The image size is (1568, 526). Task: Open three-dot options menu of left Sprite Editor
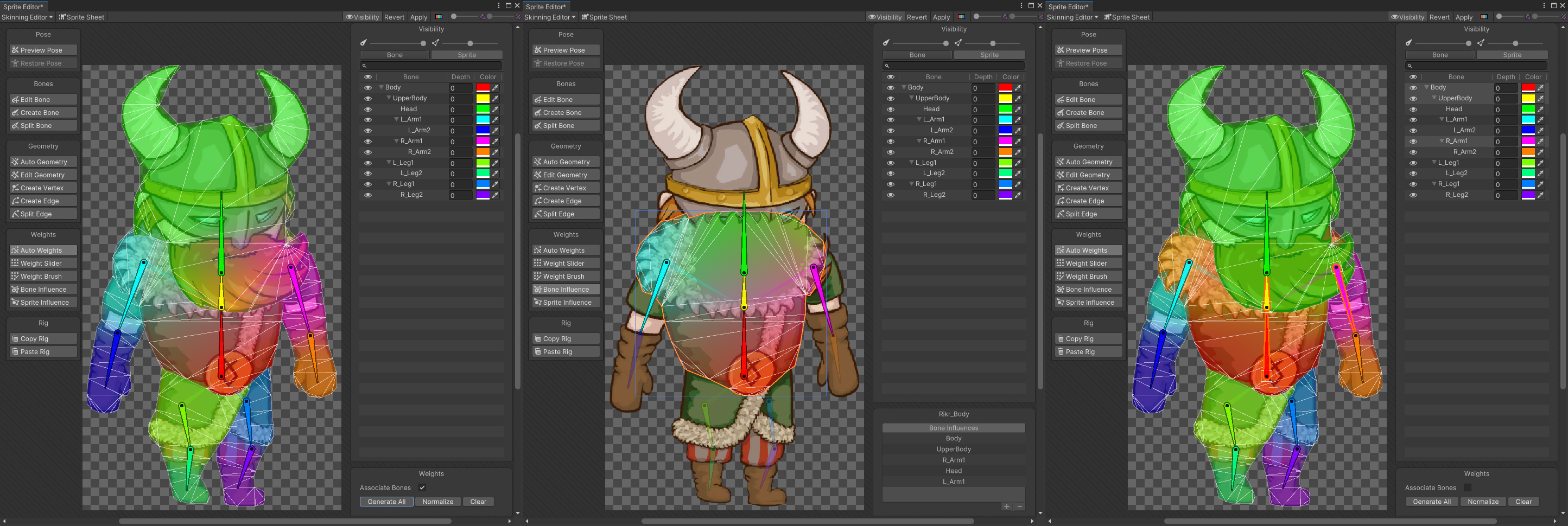point(499,5)
